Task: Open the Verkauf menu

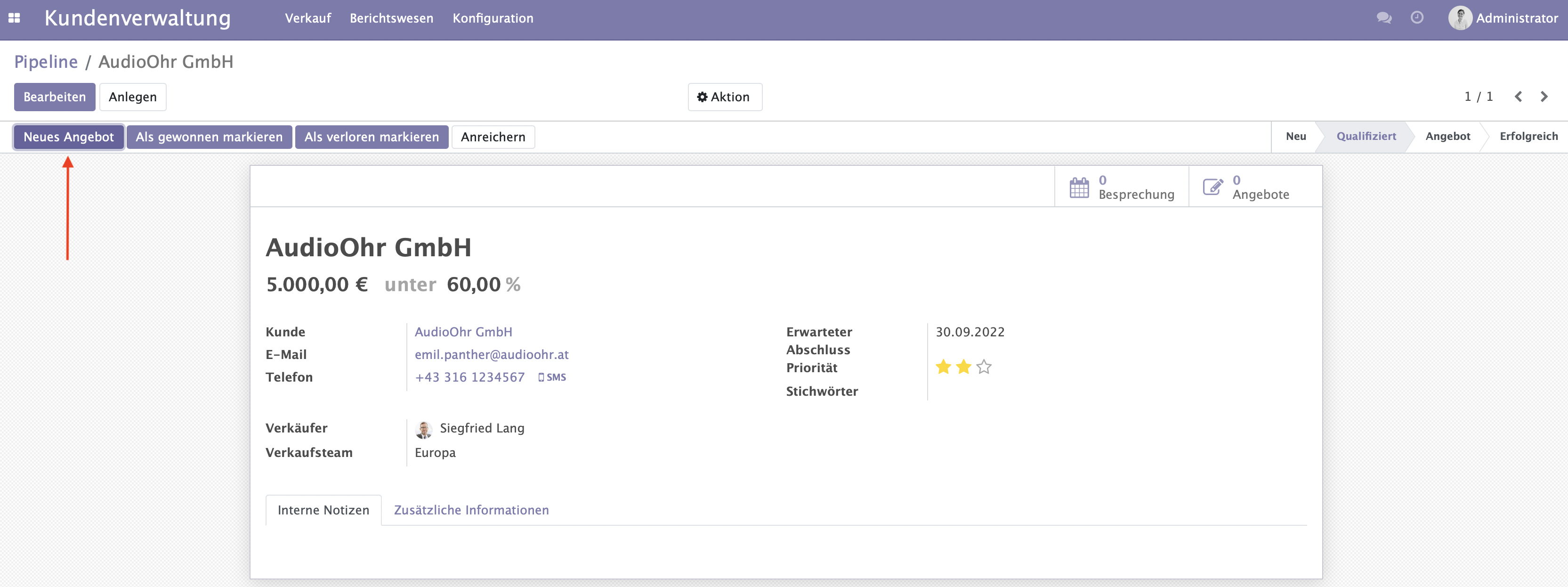Action: [308, 18]
